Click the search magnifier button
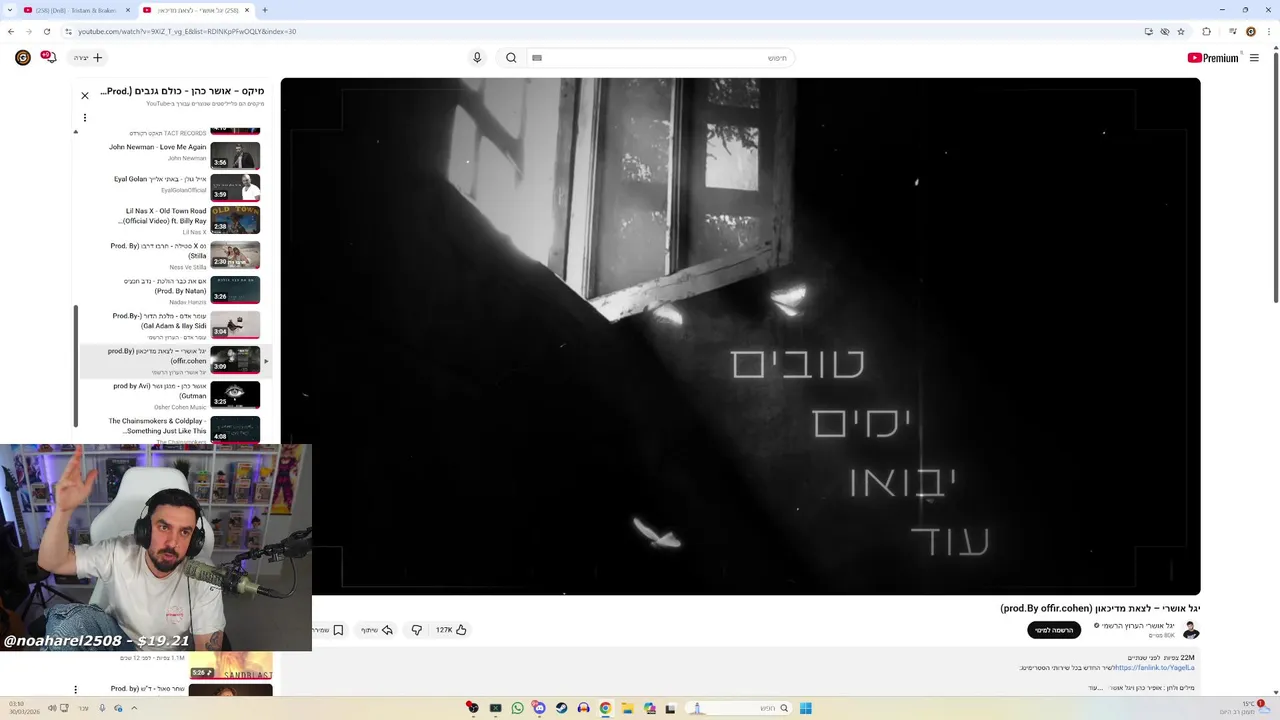The image size is (1280, 720). tap(511, 58)
